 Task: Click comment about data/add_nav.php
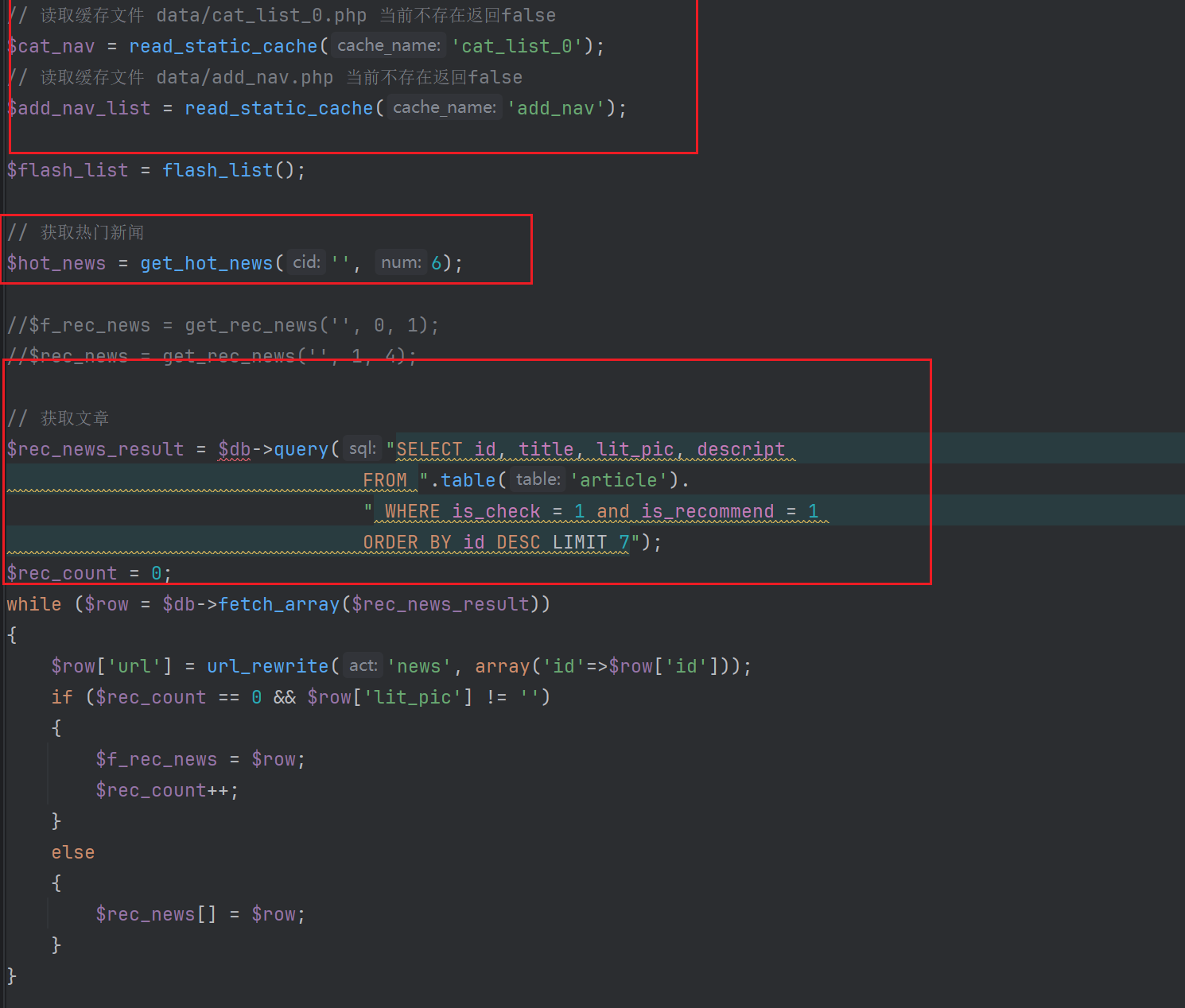coord(265,77)
